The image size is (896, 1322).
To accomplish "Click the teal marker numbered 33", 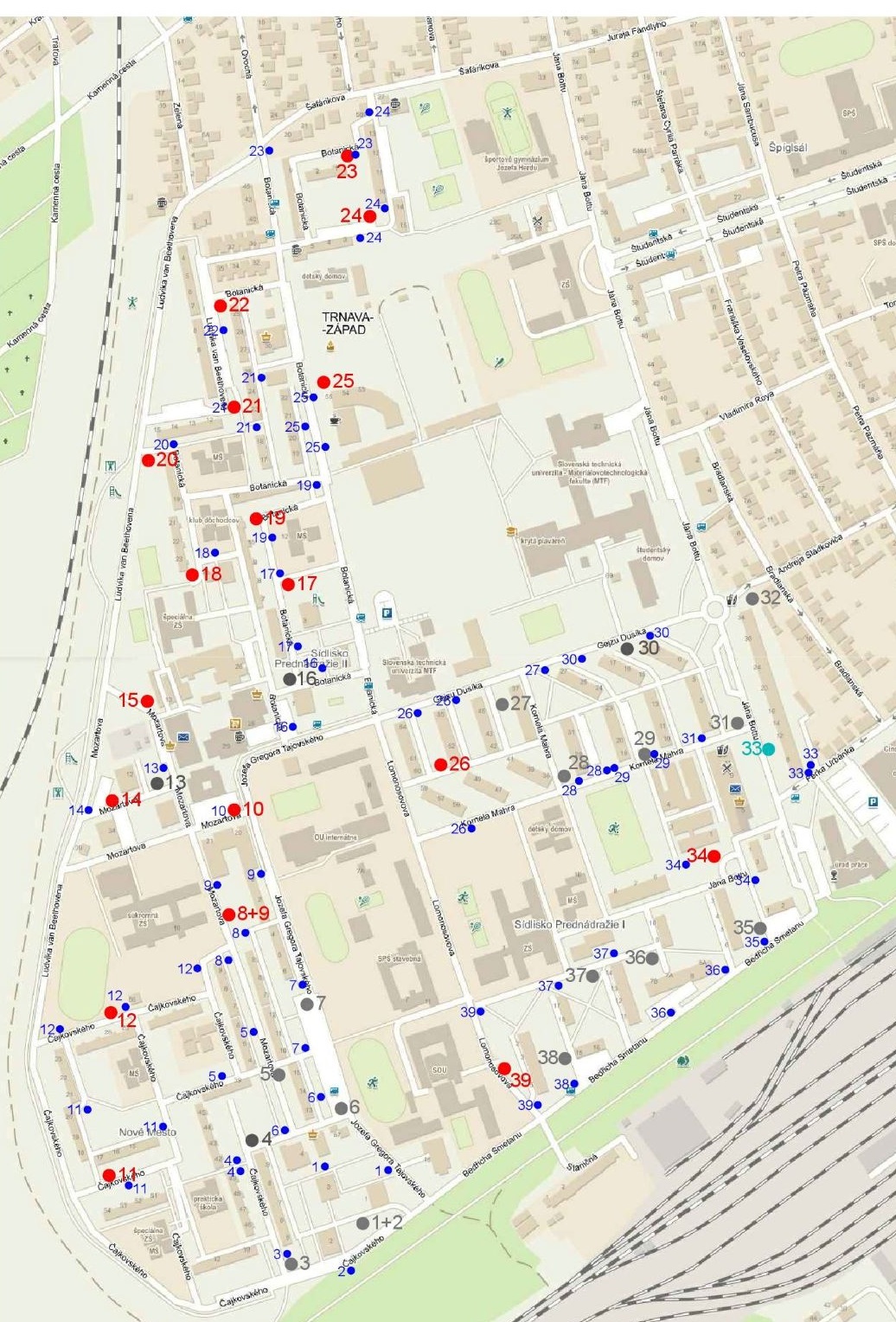I will click(768, 748).
